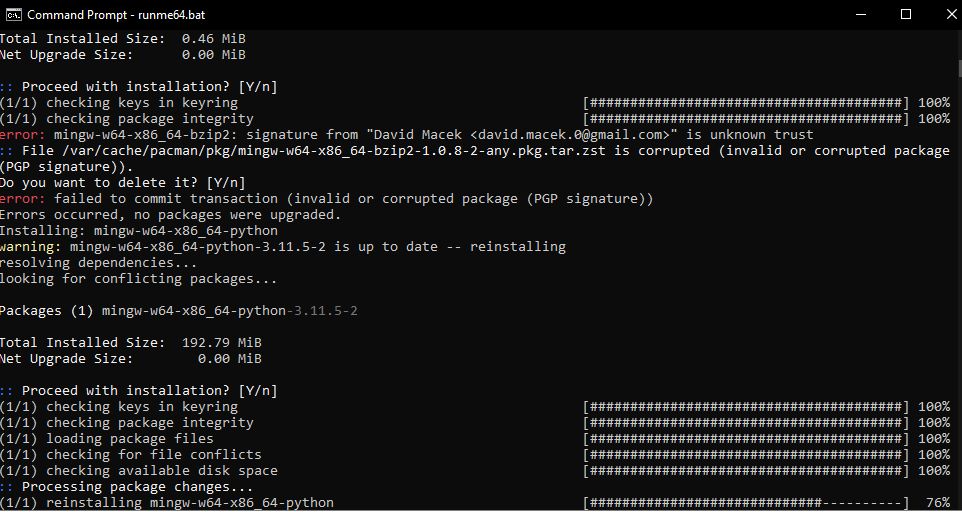This screenshot has height=512, width=962.
Task: Click the red 'error: failed to commit transaction' line
Action: click(x=326, y=199)
